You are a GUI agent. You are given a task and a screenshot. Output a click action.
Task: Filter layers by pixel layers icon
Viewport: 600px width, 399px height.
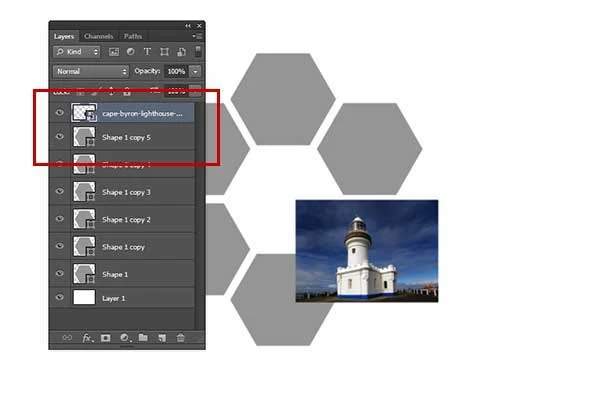tap(114, 52)
